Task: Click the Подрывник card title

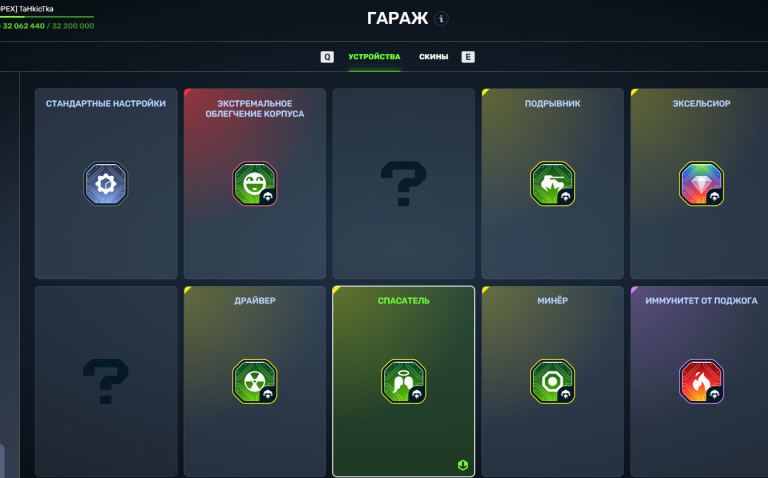Action: tap(552, 103)
